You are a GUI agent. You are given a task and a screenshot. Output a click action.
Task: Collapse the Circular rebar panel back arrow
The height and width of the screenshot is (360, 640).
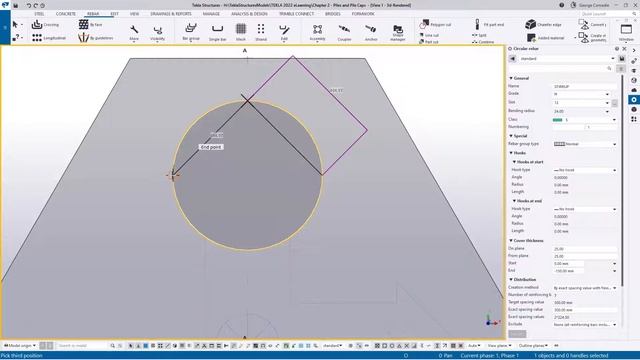coord(512,59)
